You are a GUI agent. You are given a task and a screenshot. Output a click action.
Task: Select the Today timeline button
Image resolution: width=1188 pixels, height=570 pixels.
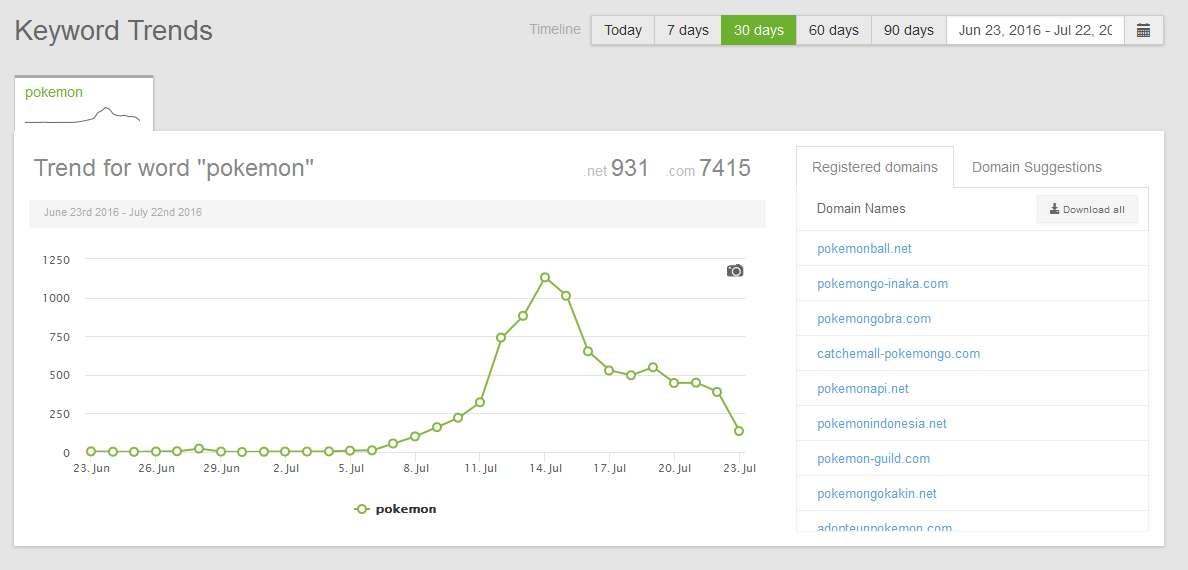pos(623,30)
